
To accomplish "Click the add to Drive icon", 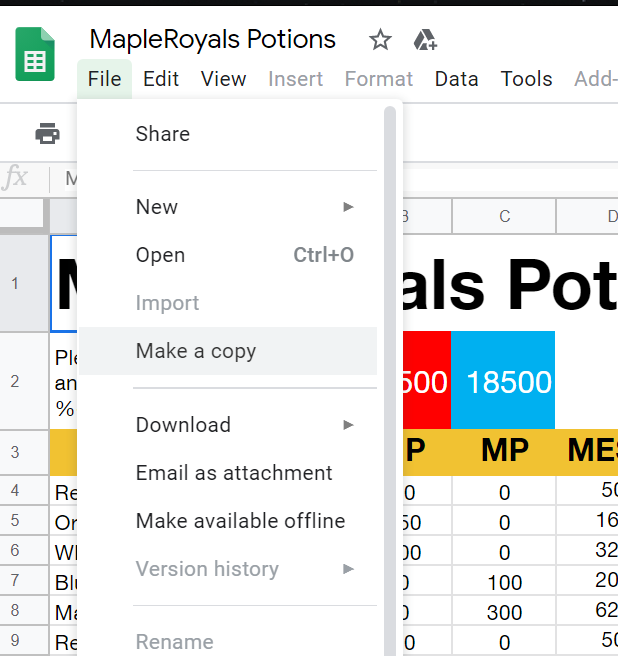I will pos(424,40).
